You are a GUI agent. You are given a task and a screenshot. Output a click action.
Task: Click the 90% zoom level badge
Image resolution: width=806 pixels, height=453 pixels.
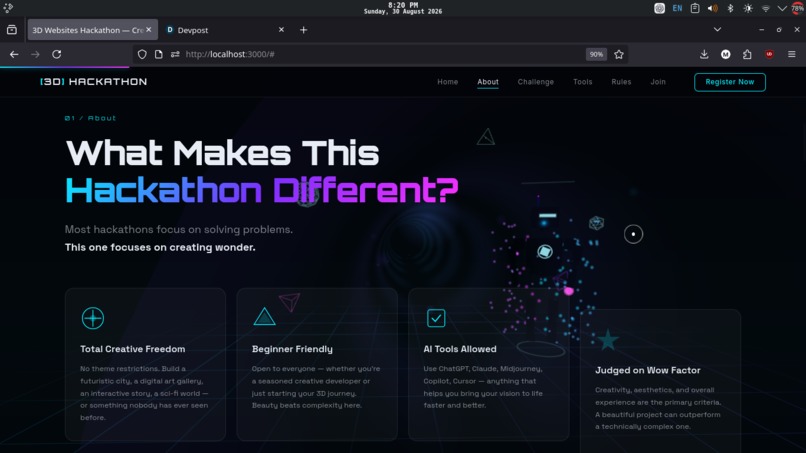[x=596, y=54]
